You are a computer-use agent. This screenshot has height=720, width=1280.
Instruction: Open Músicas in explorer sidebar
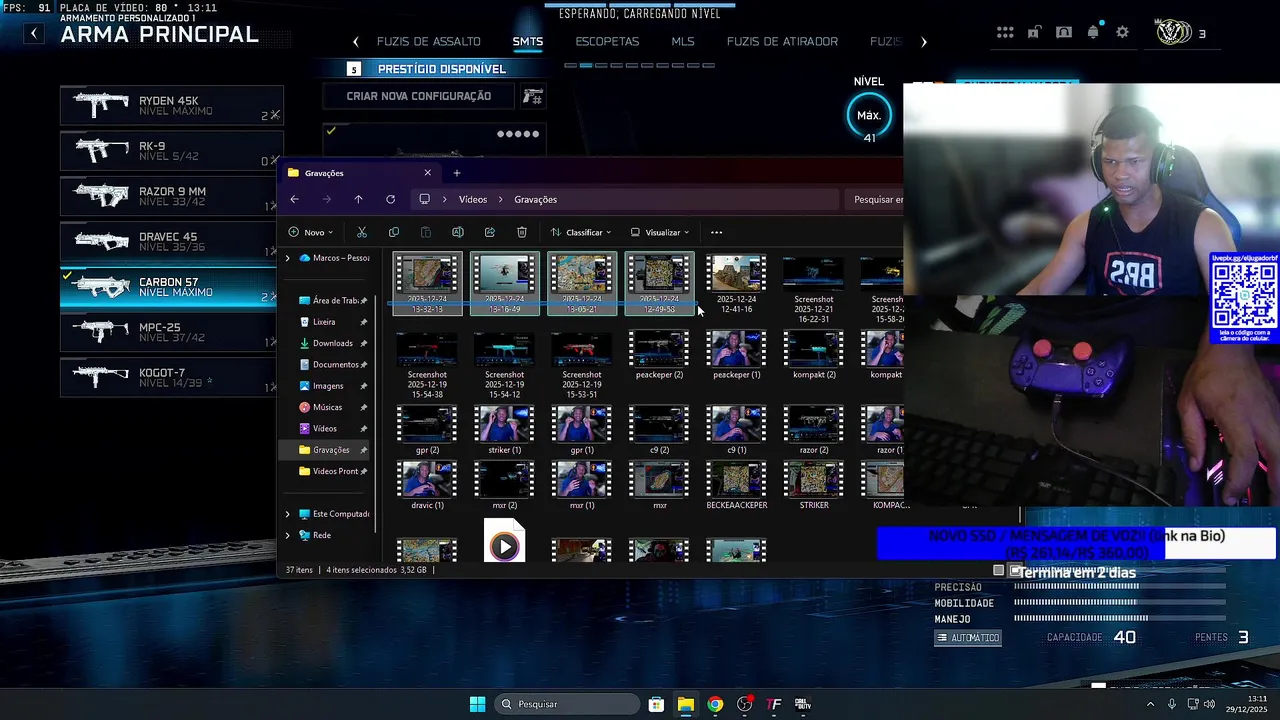(x=326, y=407)
